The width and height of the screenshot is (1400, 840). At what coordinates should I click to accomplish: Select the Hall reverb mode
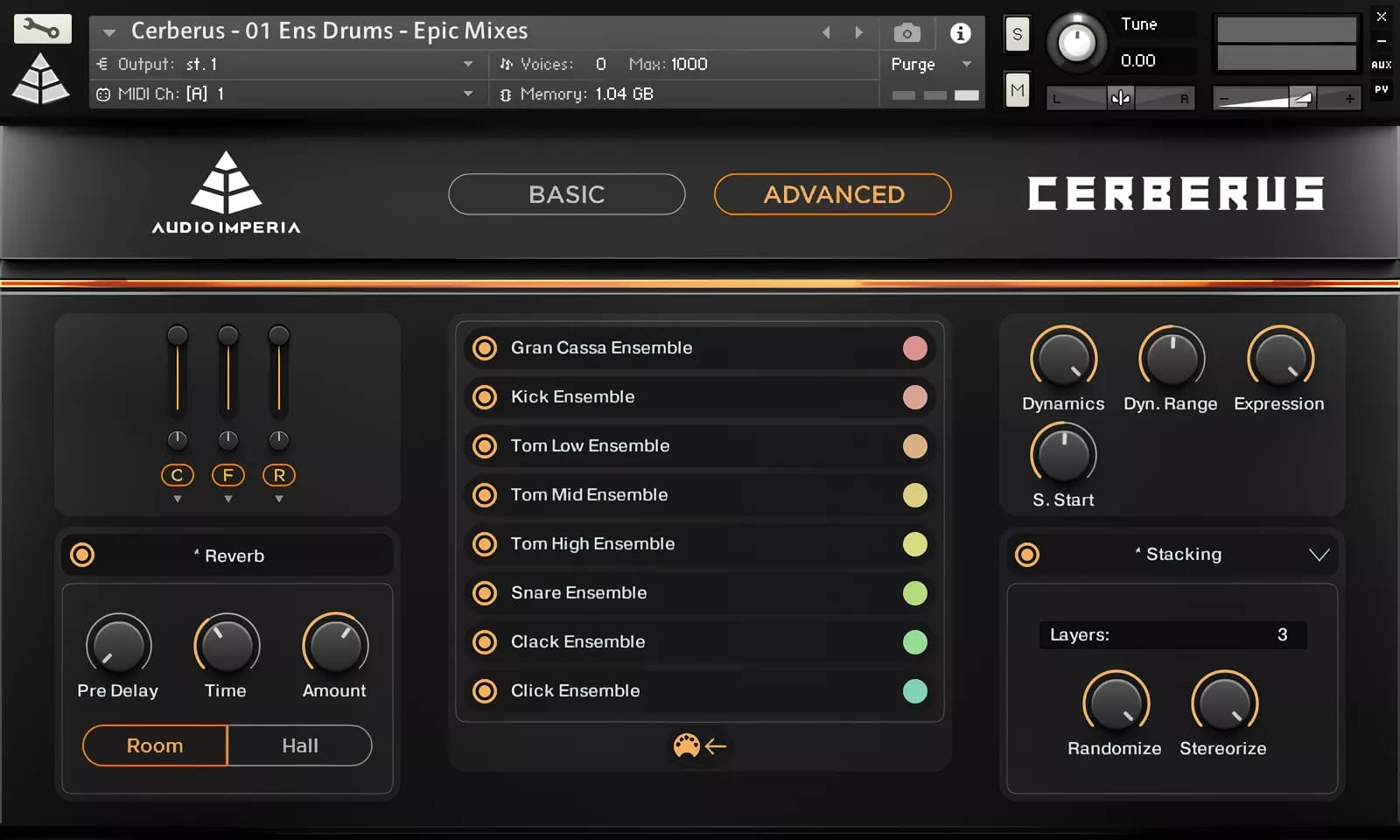coord(299,745)
